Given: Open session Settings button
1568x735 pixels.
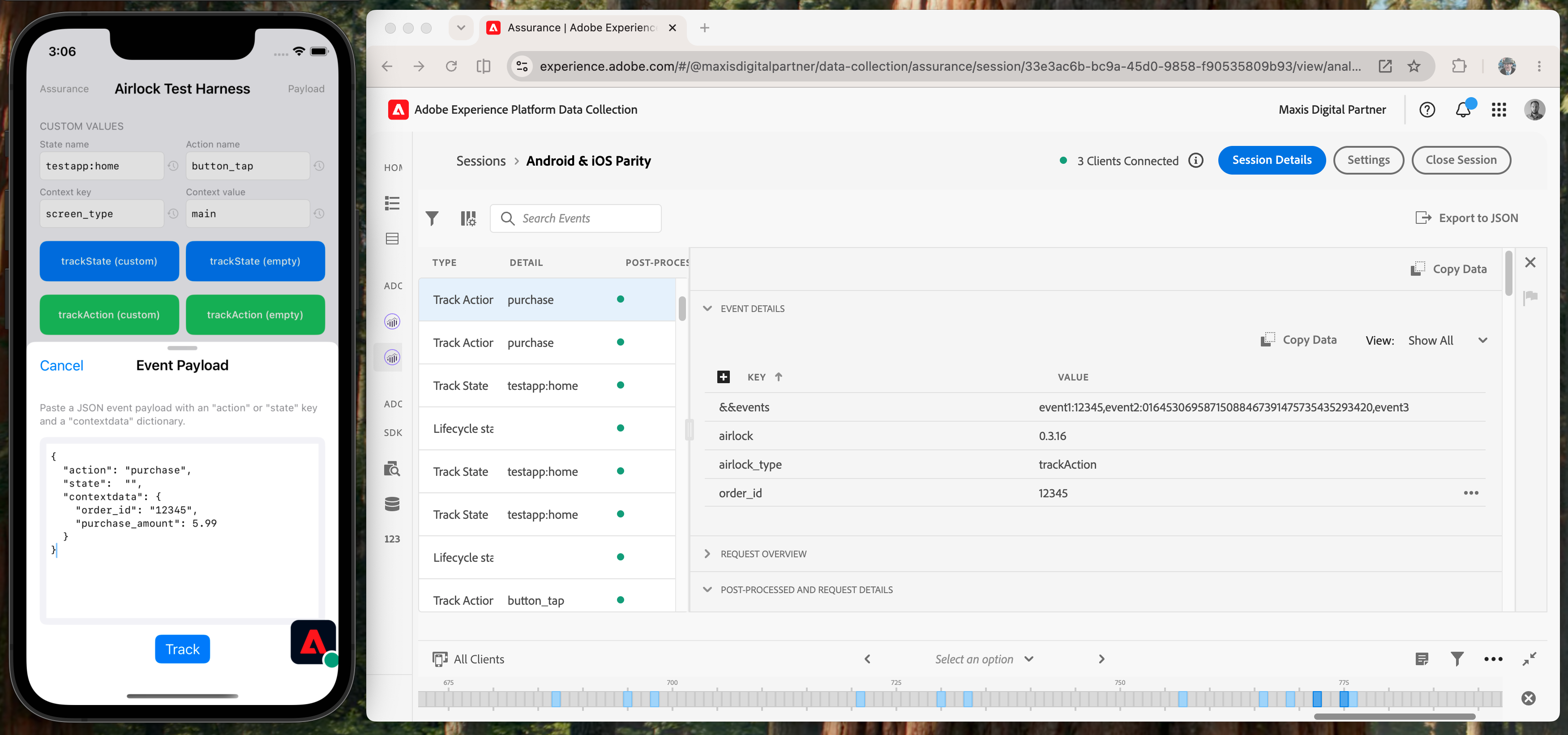Looking at the screenshot, I should point(1368,160).
